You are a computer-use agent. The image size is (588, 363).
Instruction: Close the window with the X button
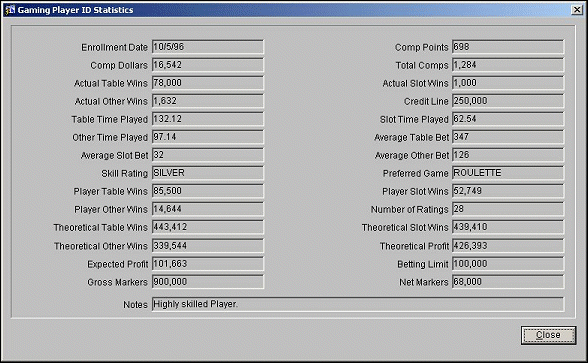577,10
